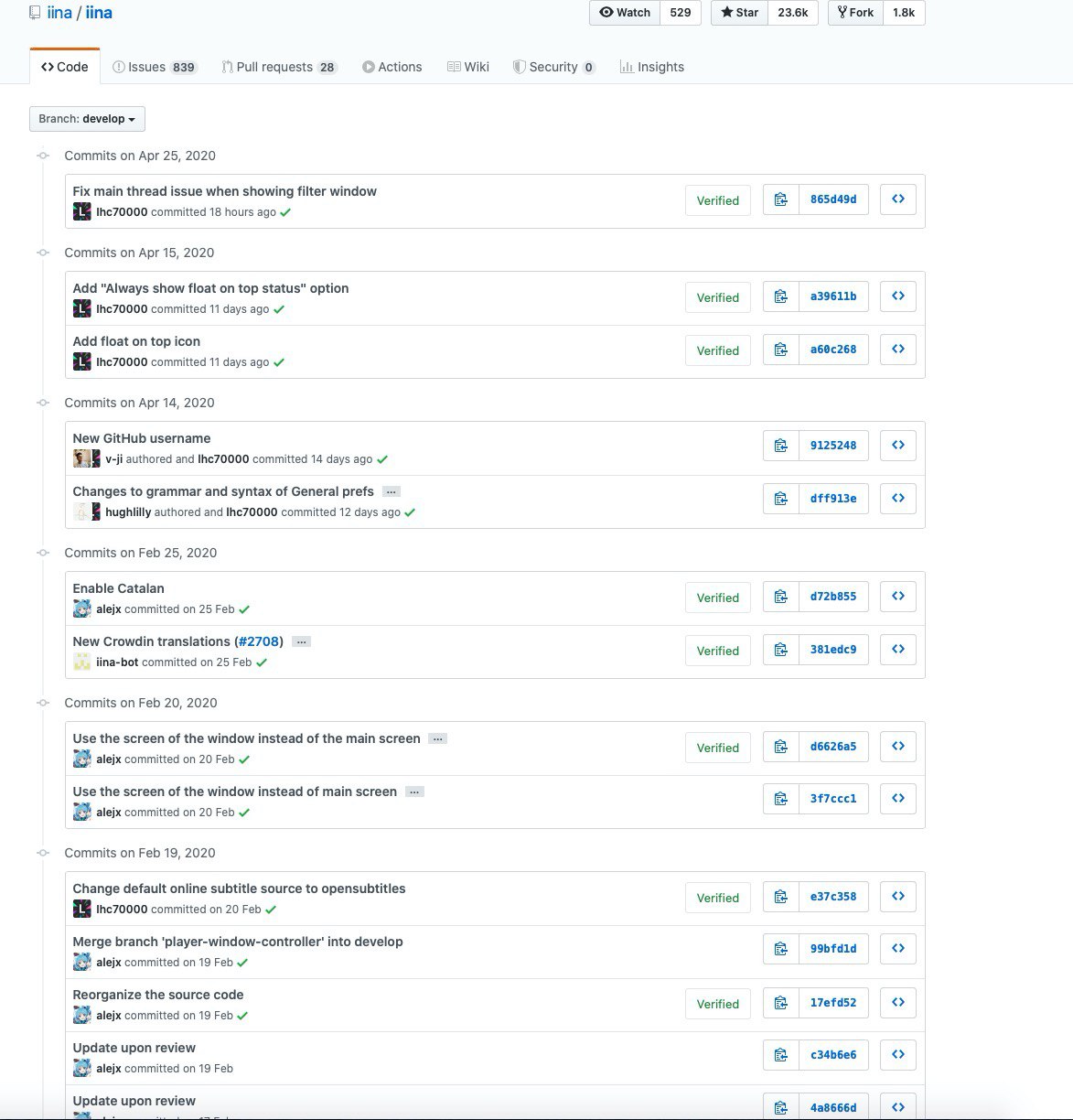Open 'New GitHub username' commit
1073x1120 pixels.
pos(142,438)
